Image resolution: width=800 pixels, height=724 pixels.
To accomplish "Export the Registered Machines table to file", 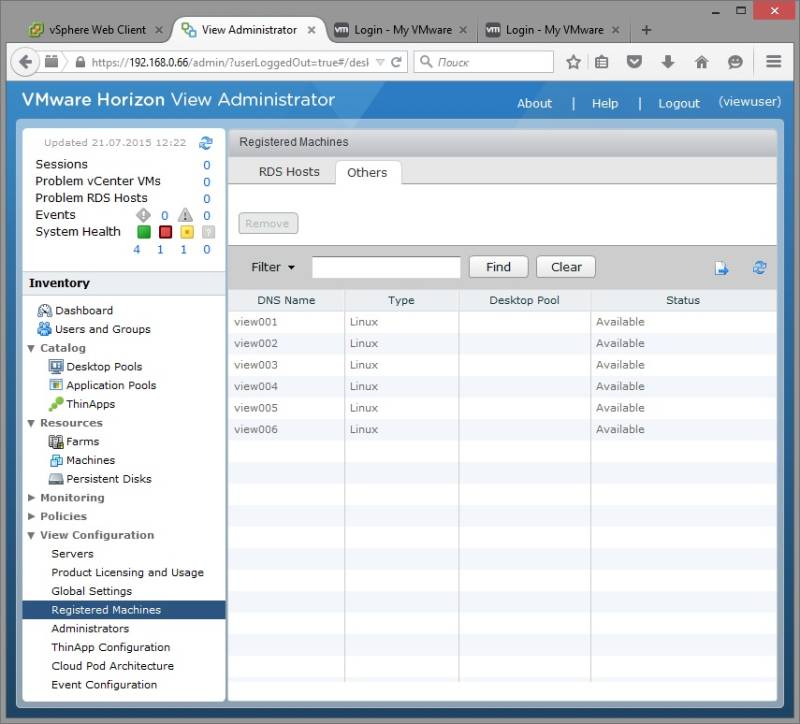I will pyautogui.click(x=721, y=268).
